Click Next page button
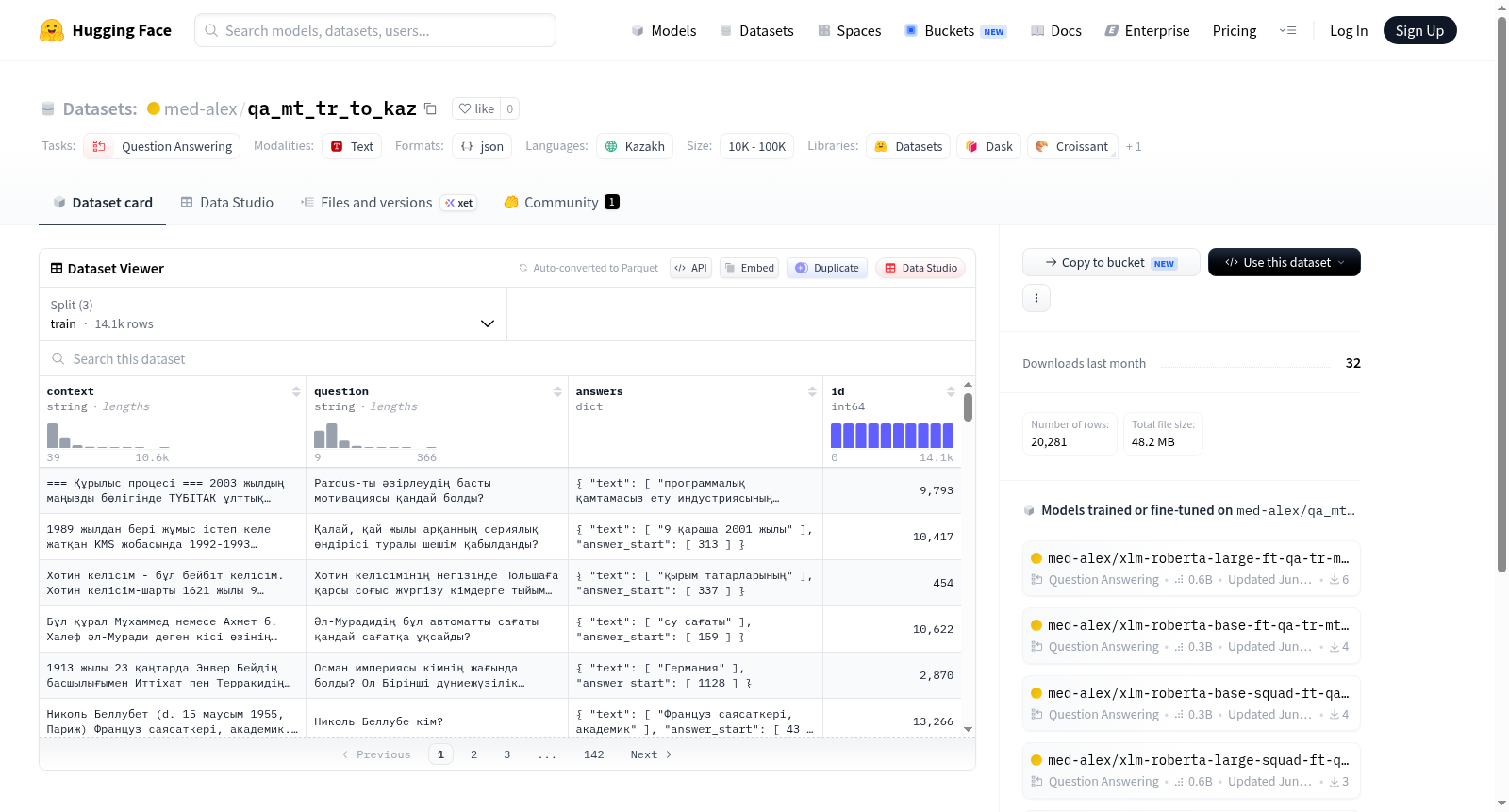 coord(651,754)
